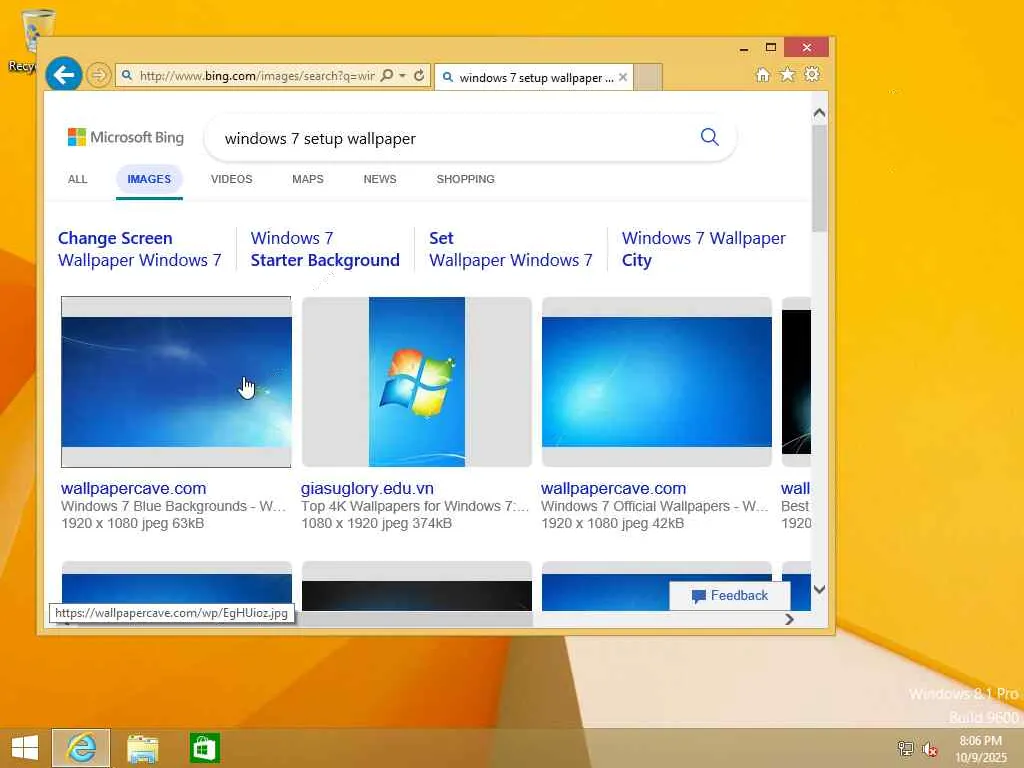Screen dimensions: 1024x768
Task: Click the vertical scrollbar up arrow
Action: pyautogui.click(x=820, y=113)
